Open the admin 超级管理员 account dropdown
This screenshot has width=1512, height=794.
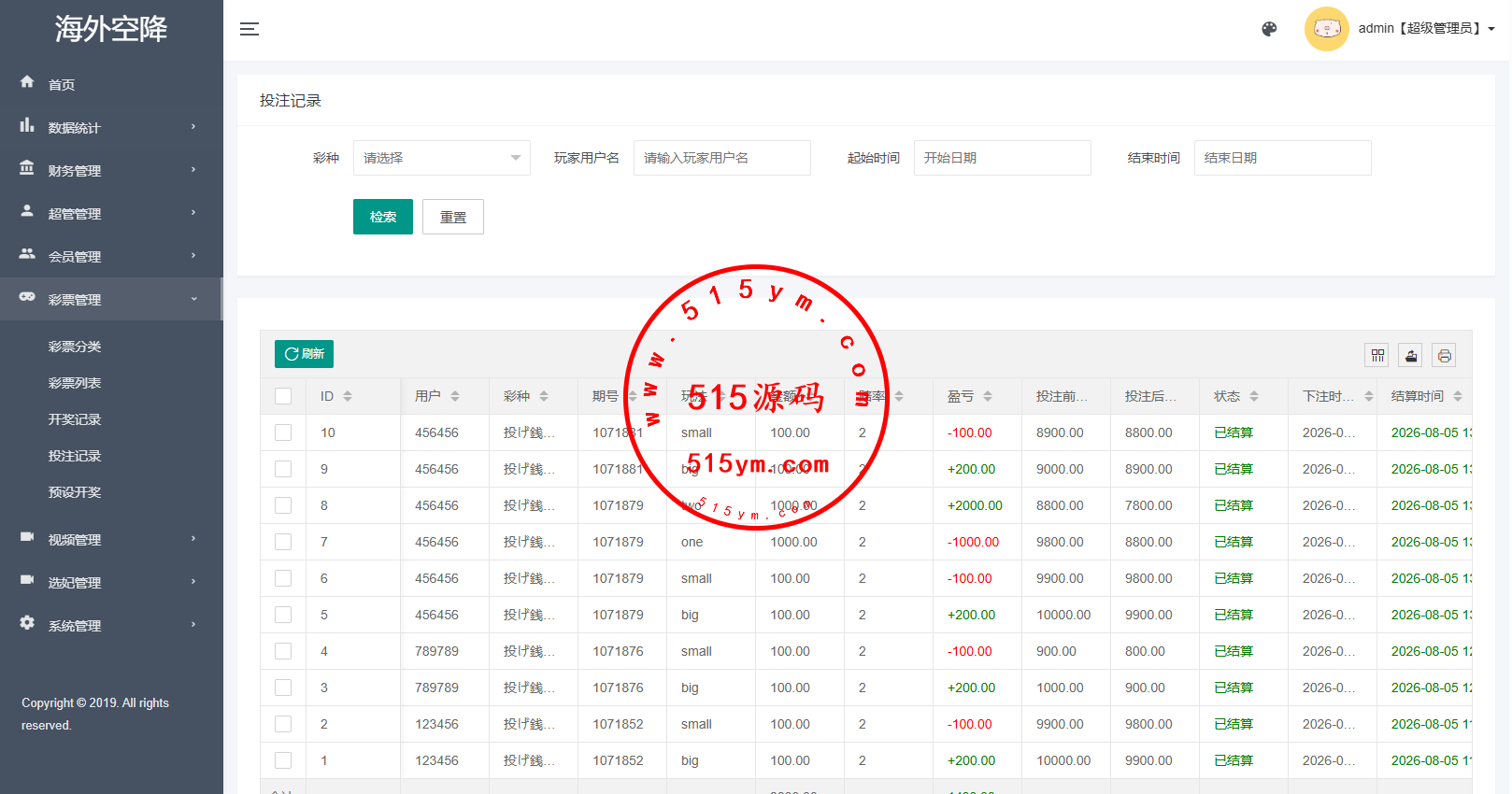click(x=1426, y=29)
